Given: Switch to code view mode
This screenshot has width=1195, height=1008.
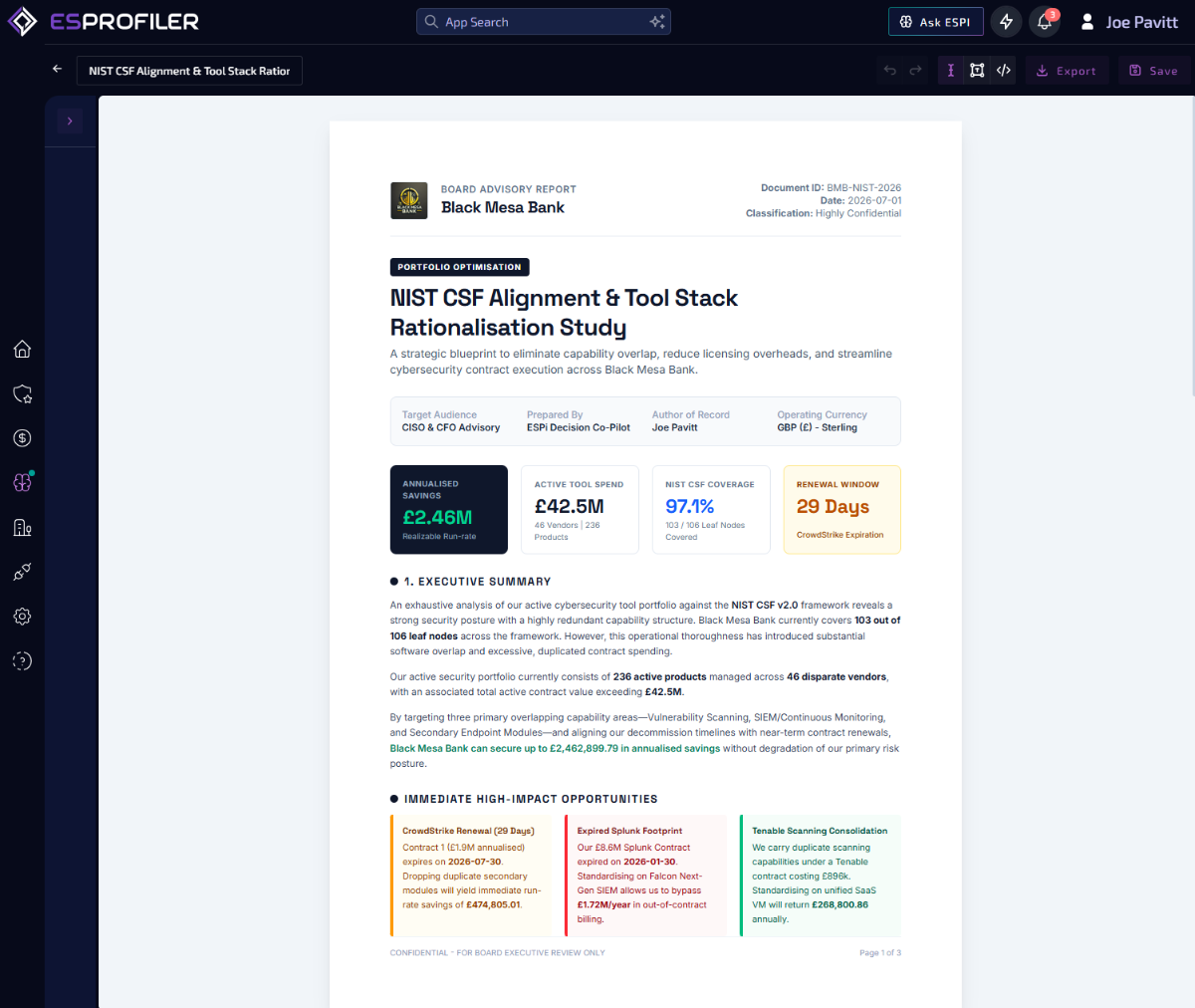Looking at the screenshot, I should pos(1004,71).
